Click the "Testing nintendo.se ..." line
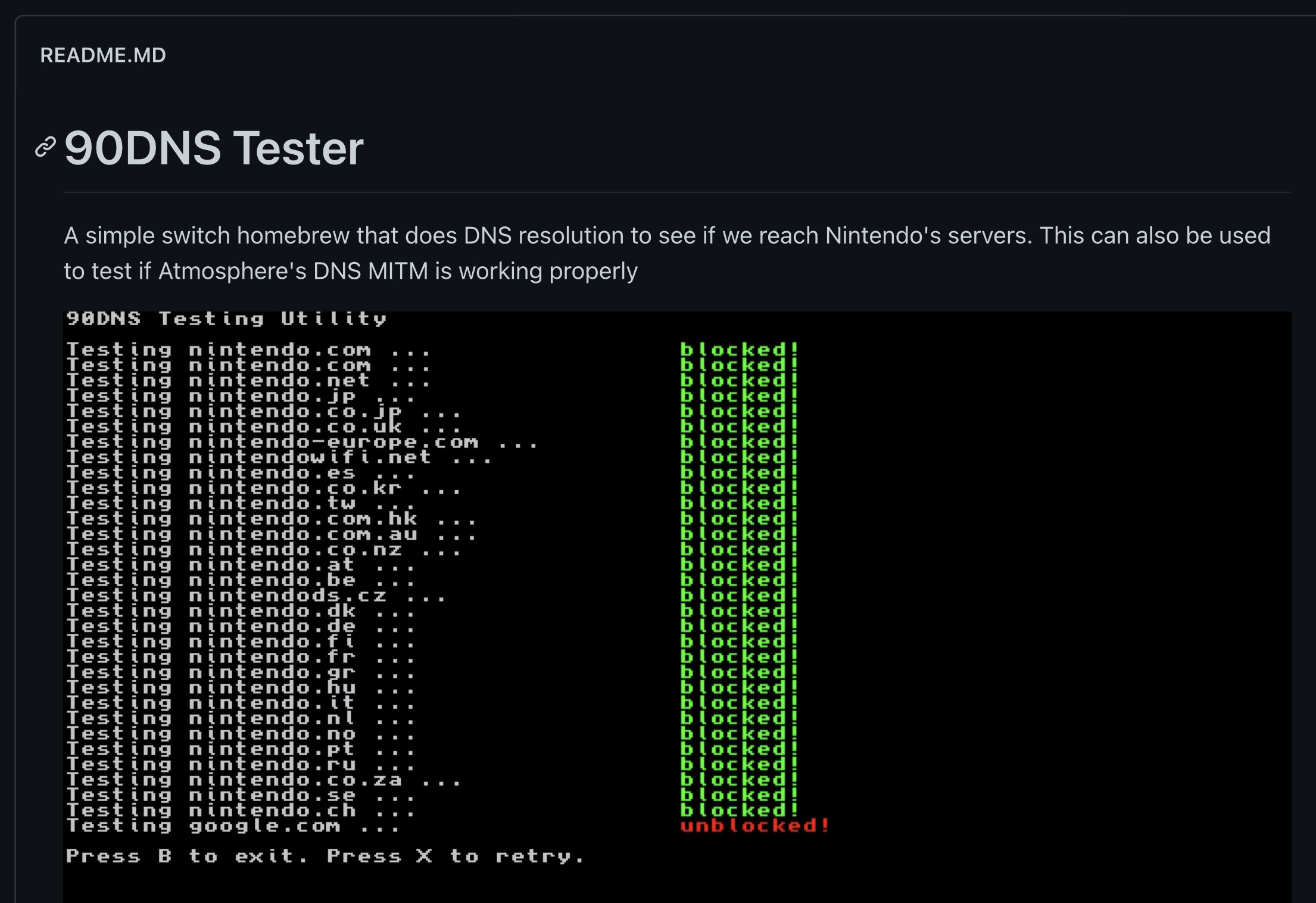Screen dimensions: 1316x903 tap(240, 796)
